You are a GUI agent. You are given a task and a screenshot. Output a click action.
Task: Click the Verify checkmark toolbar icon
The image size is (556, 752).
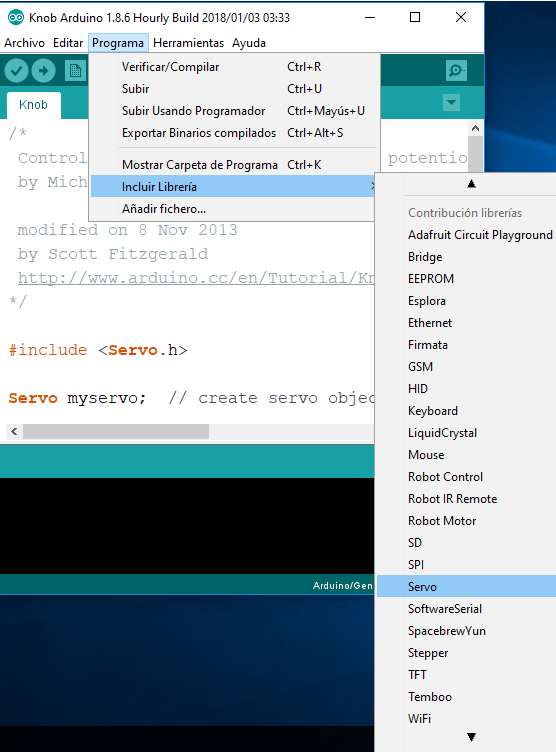pyautogui.click(x=16, y=71)
